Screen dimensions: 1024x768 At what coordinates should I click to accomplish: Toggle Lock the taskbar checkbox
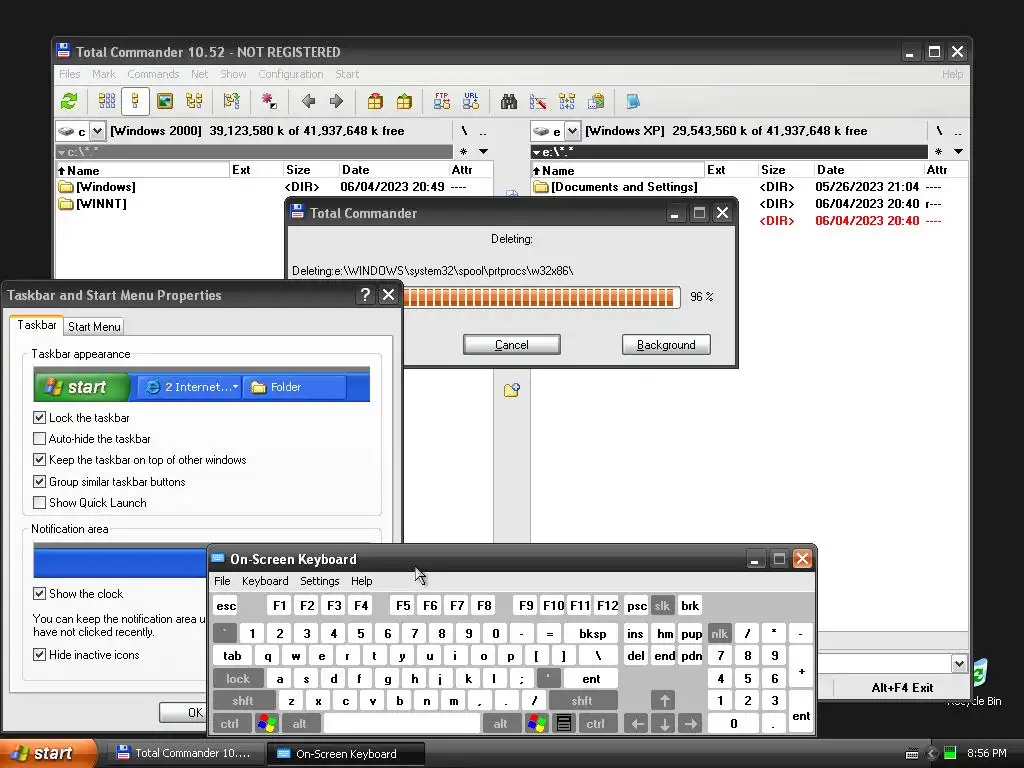tap(39, 417)
